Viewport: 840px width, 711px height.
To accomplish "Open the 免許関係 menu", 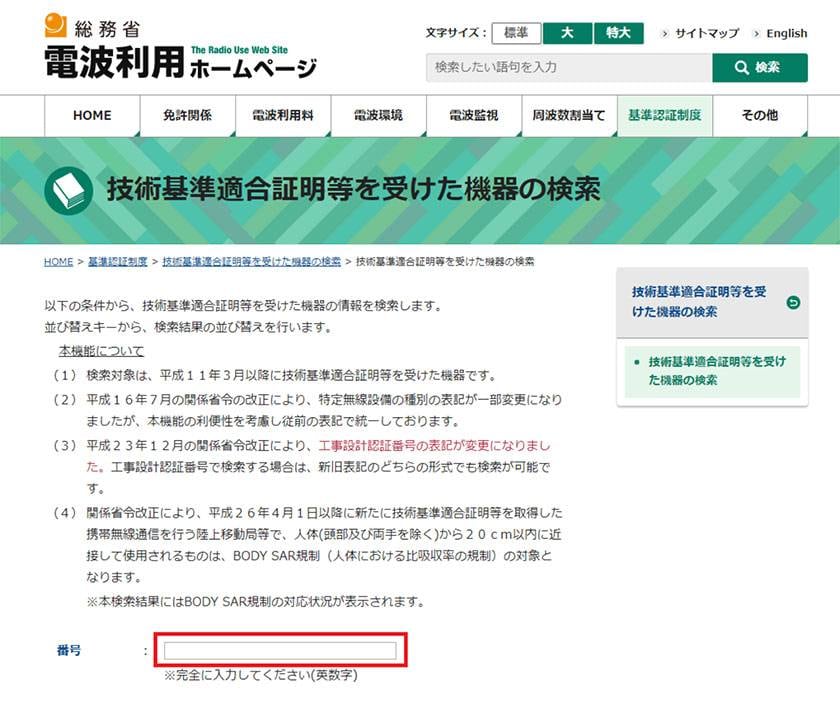I will point(187,116).
